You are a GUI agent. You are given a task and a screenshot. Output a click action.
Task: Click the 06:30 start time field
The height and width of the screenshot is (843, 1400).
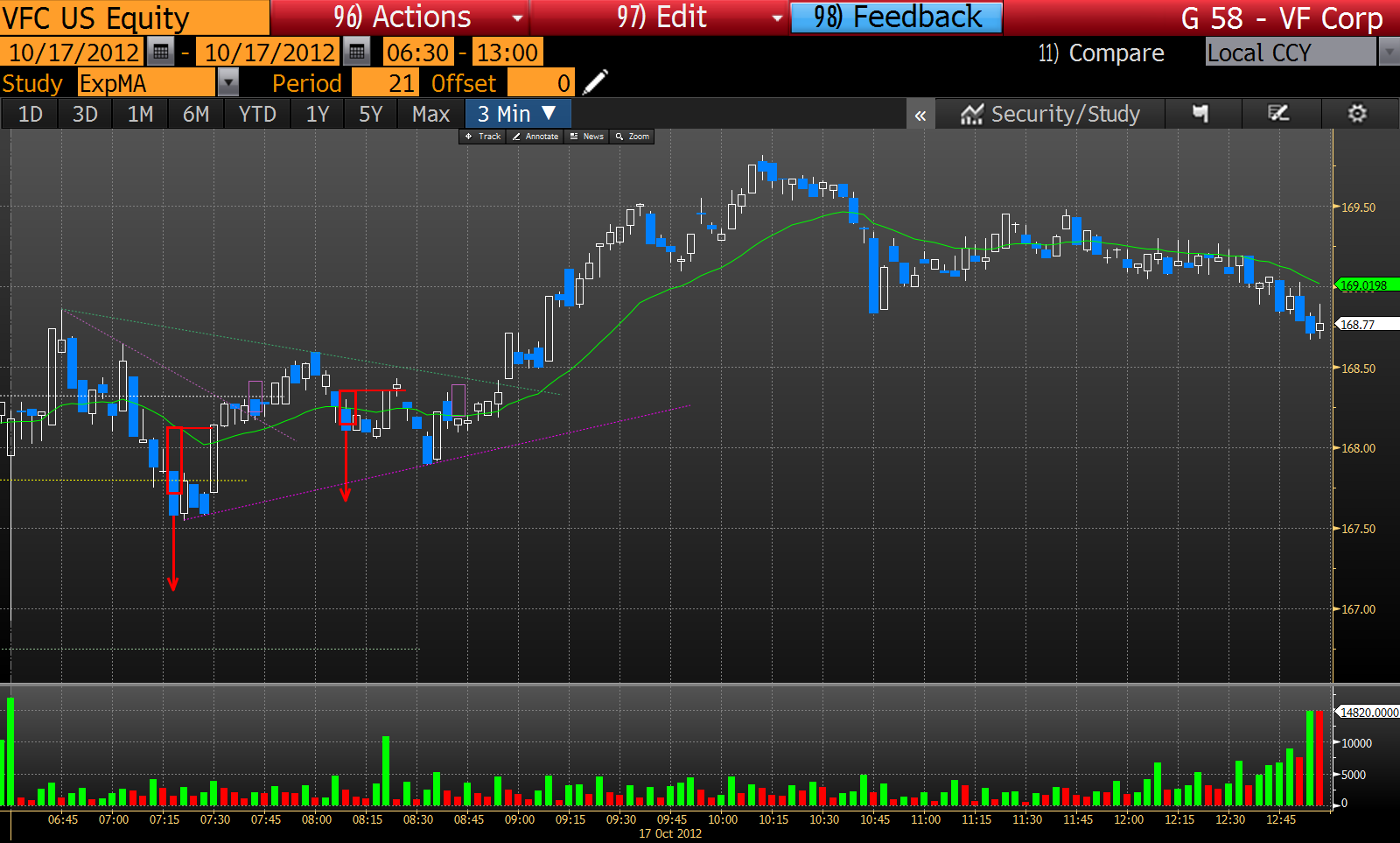click(x=418, y=53)
